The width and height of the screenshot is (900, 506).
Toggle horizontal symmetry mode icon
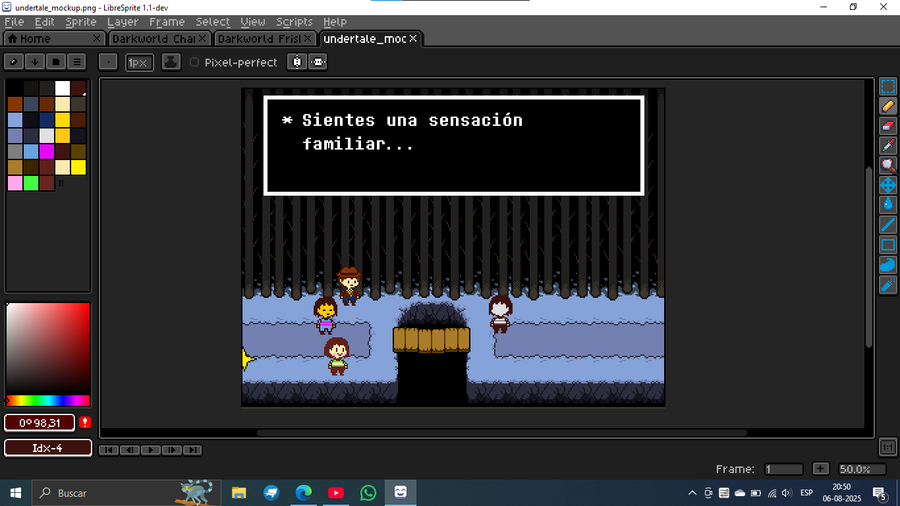pos(297,61)
